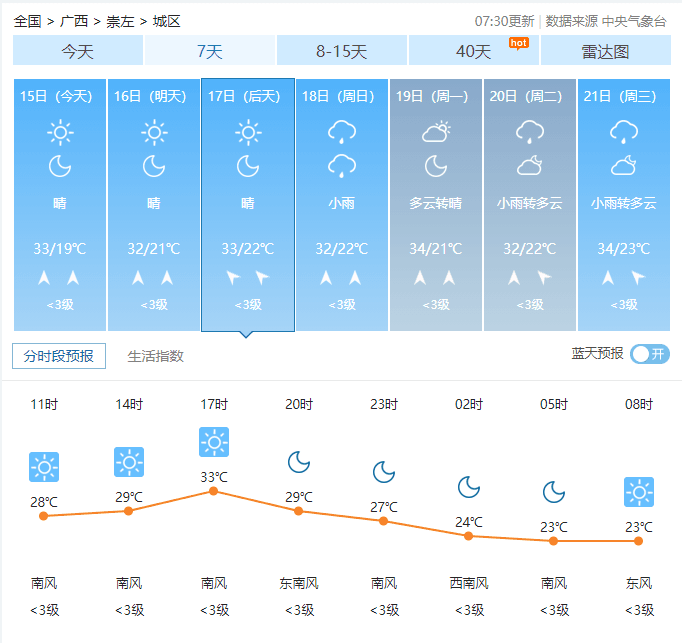Click the 33/19℃ temperature text

(60, 248)
